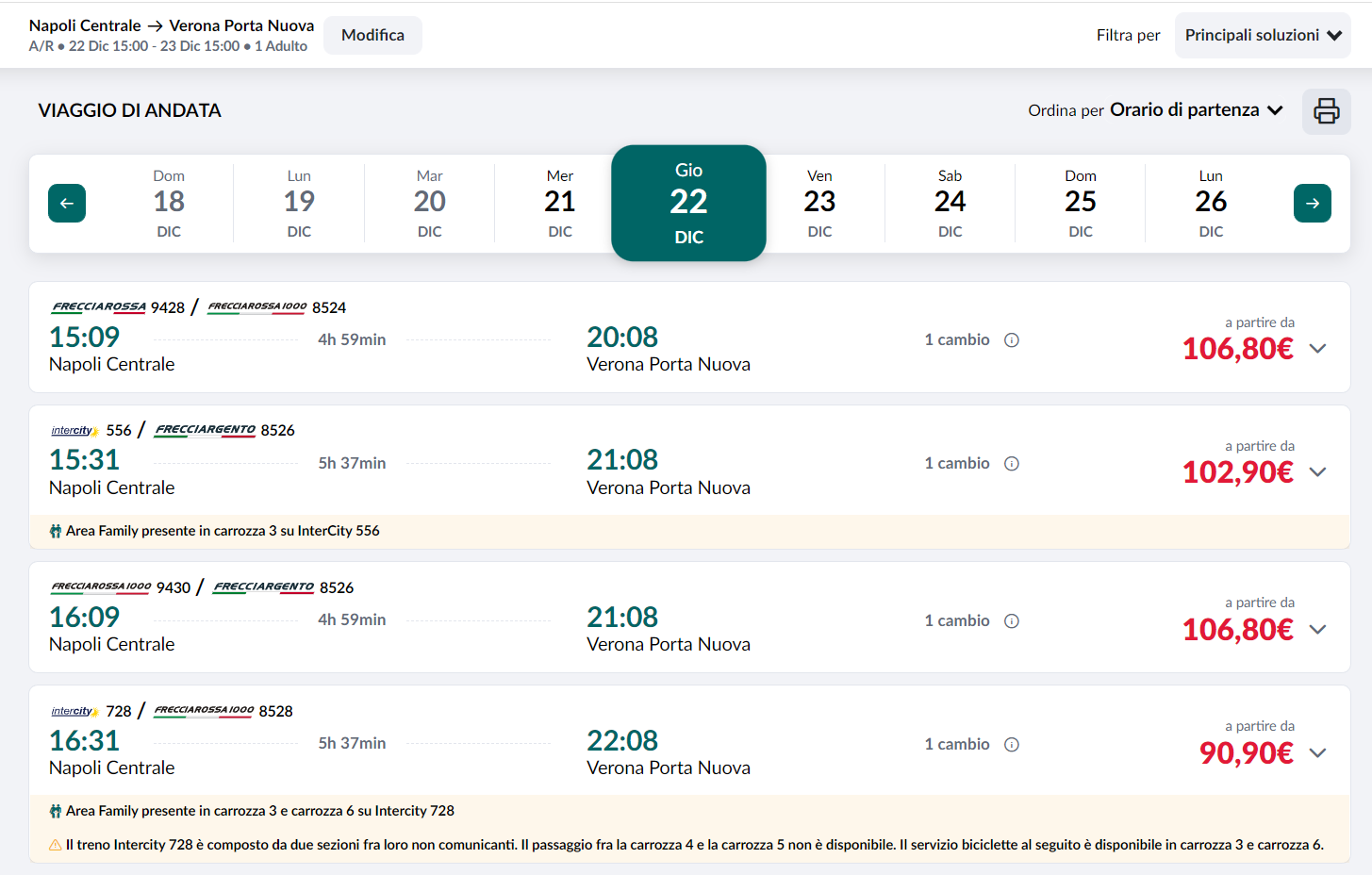Click warning triangle icon for Intercity 728
The height and width of the screenshot is (875, 1372).
tap(56, 846)
